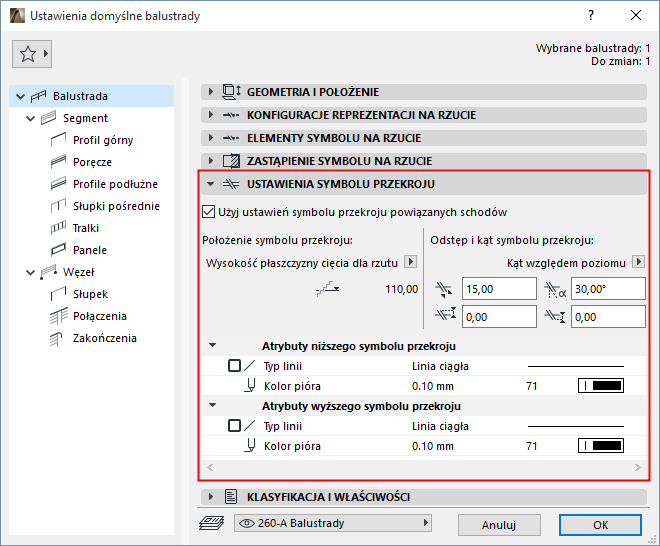
Task: Click the 110,00 cut plane height value
Action: coord(402,289)
